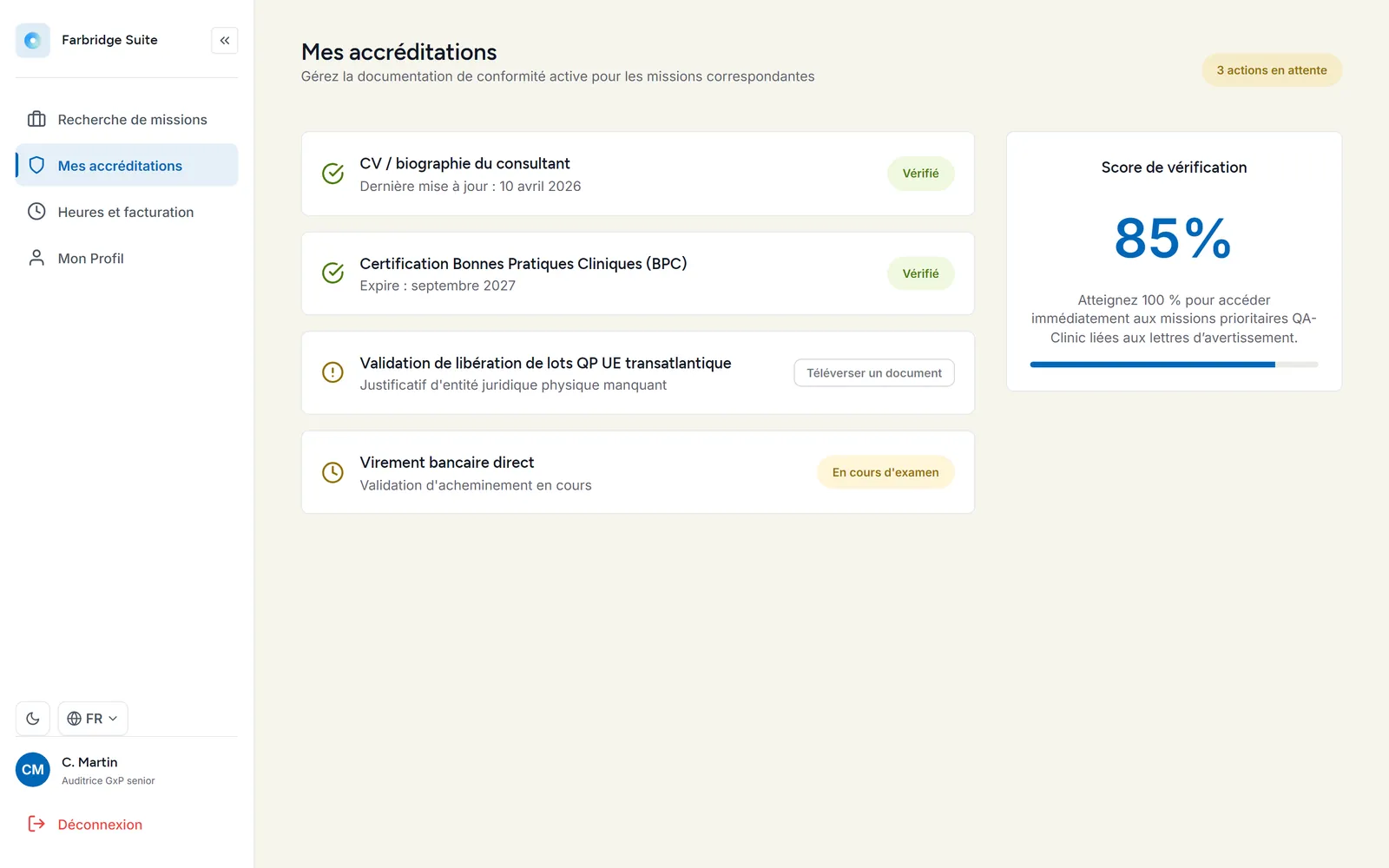The width and height of the screenshot is (1389, 868).
Task: Click the 3 actions en attente badge
Action: coord(1272,70)
